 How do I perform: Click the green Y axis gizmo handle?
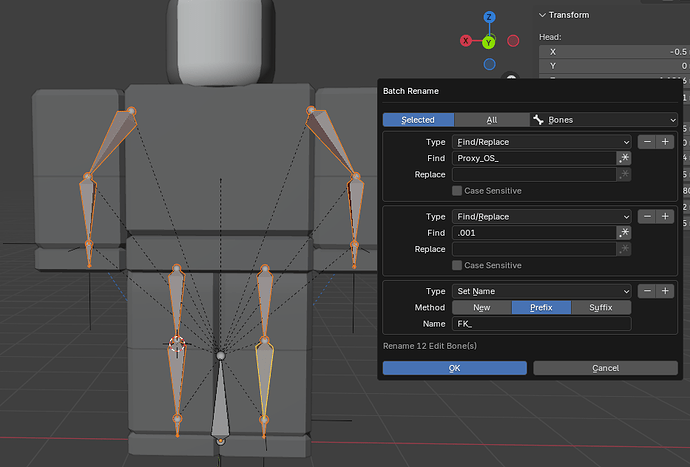tap(488, 43)
